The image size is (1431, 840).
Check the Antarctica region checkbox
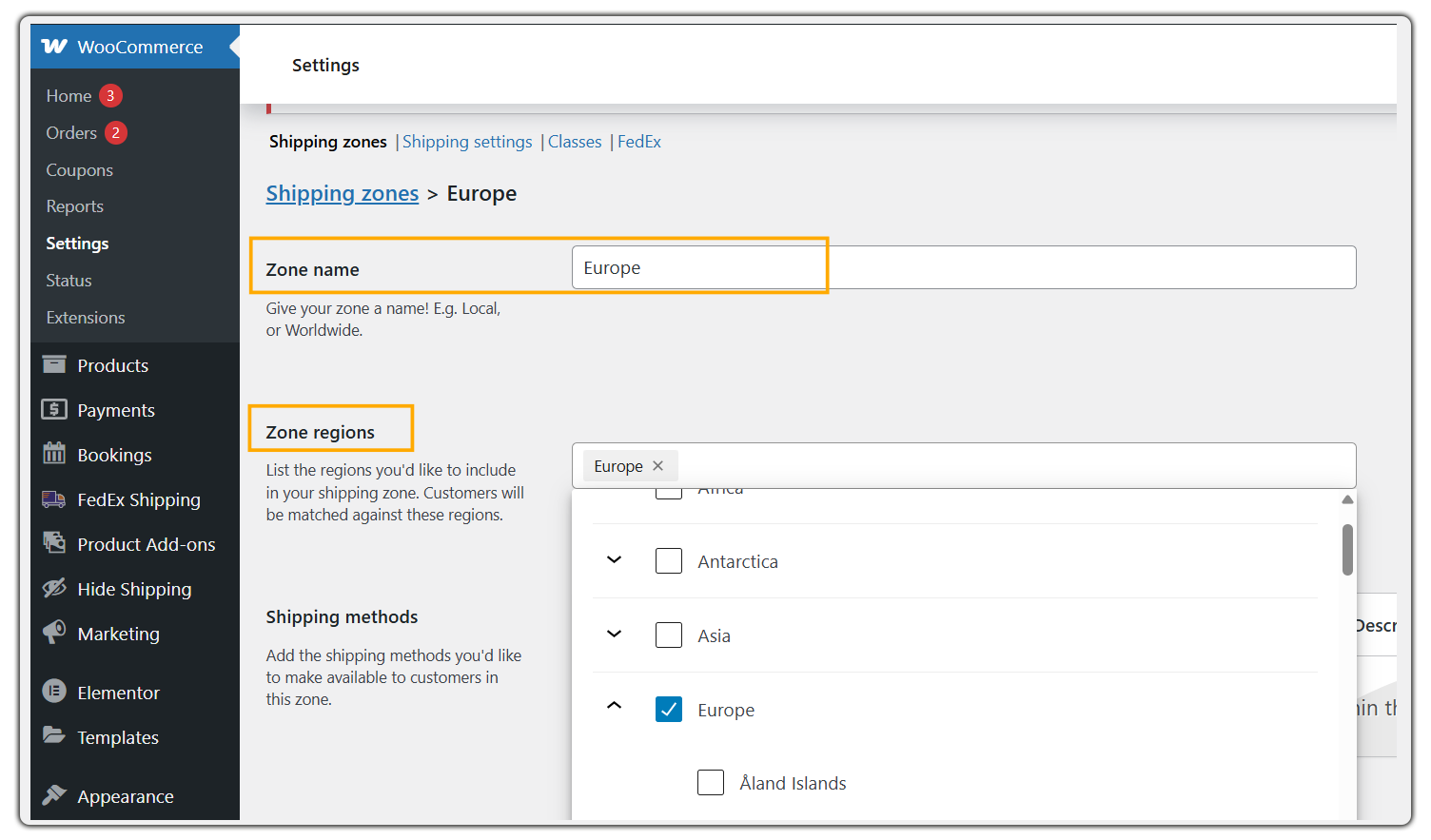coord(669,561)
